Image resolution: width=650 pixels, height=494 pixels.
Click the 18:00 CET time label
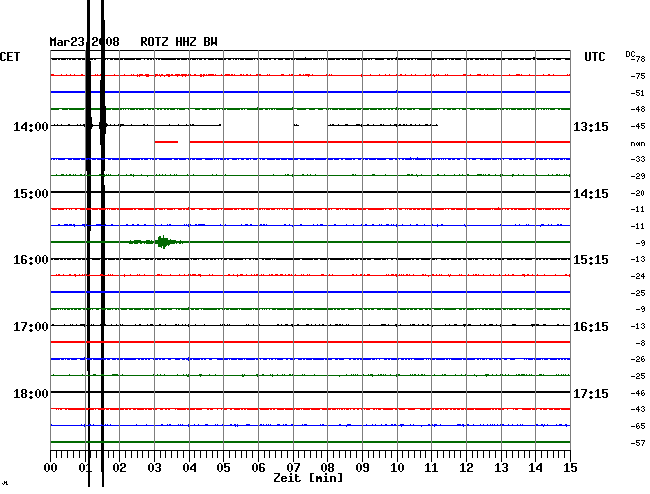[x=31, y=393]
